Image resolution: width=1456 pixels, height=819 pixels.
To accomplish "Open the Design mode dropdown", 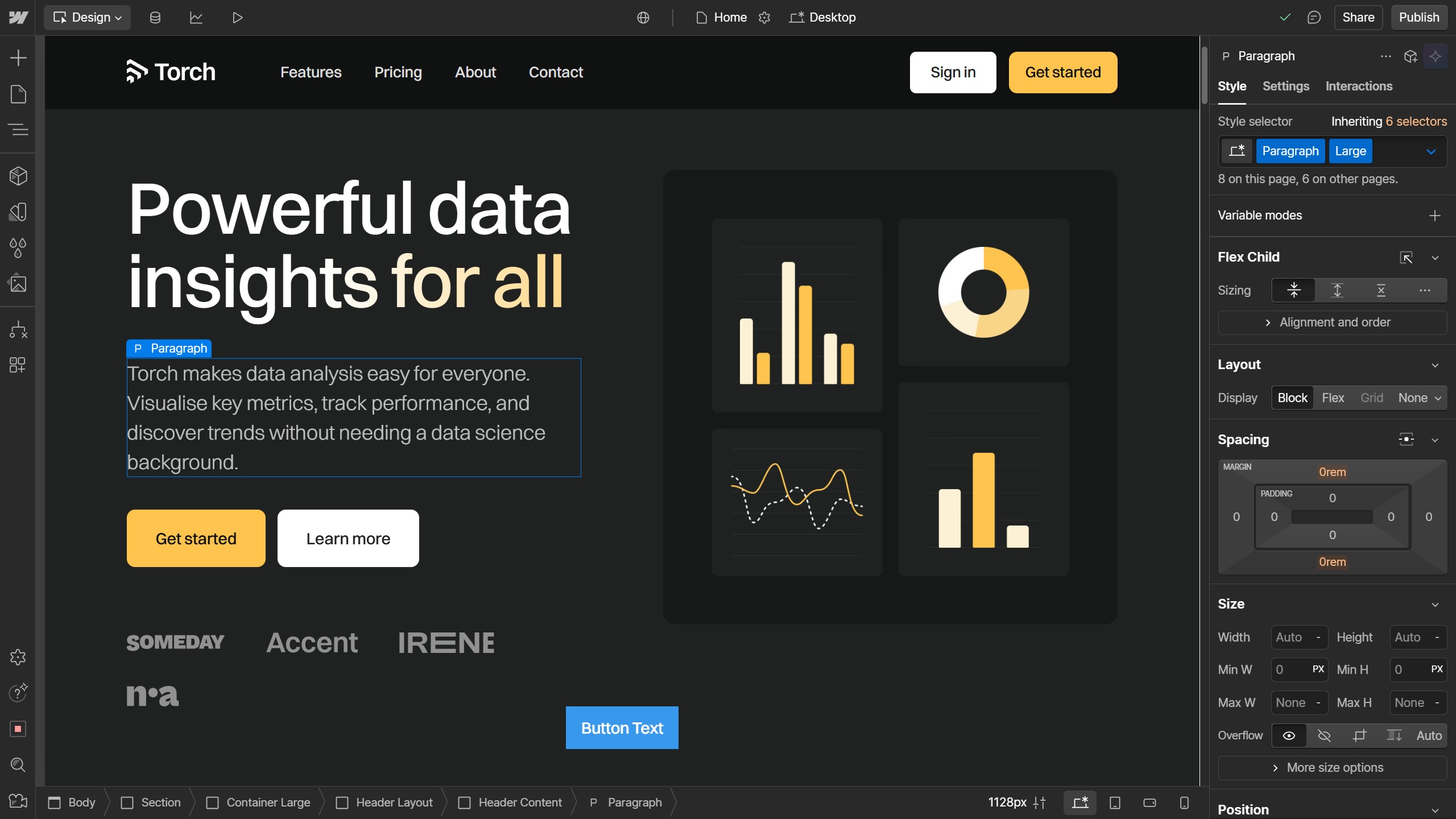I will (x=88, y=18).
